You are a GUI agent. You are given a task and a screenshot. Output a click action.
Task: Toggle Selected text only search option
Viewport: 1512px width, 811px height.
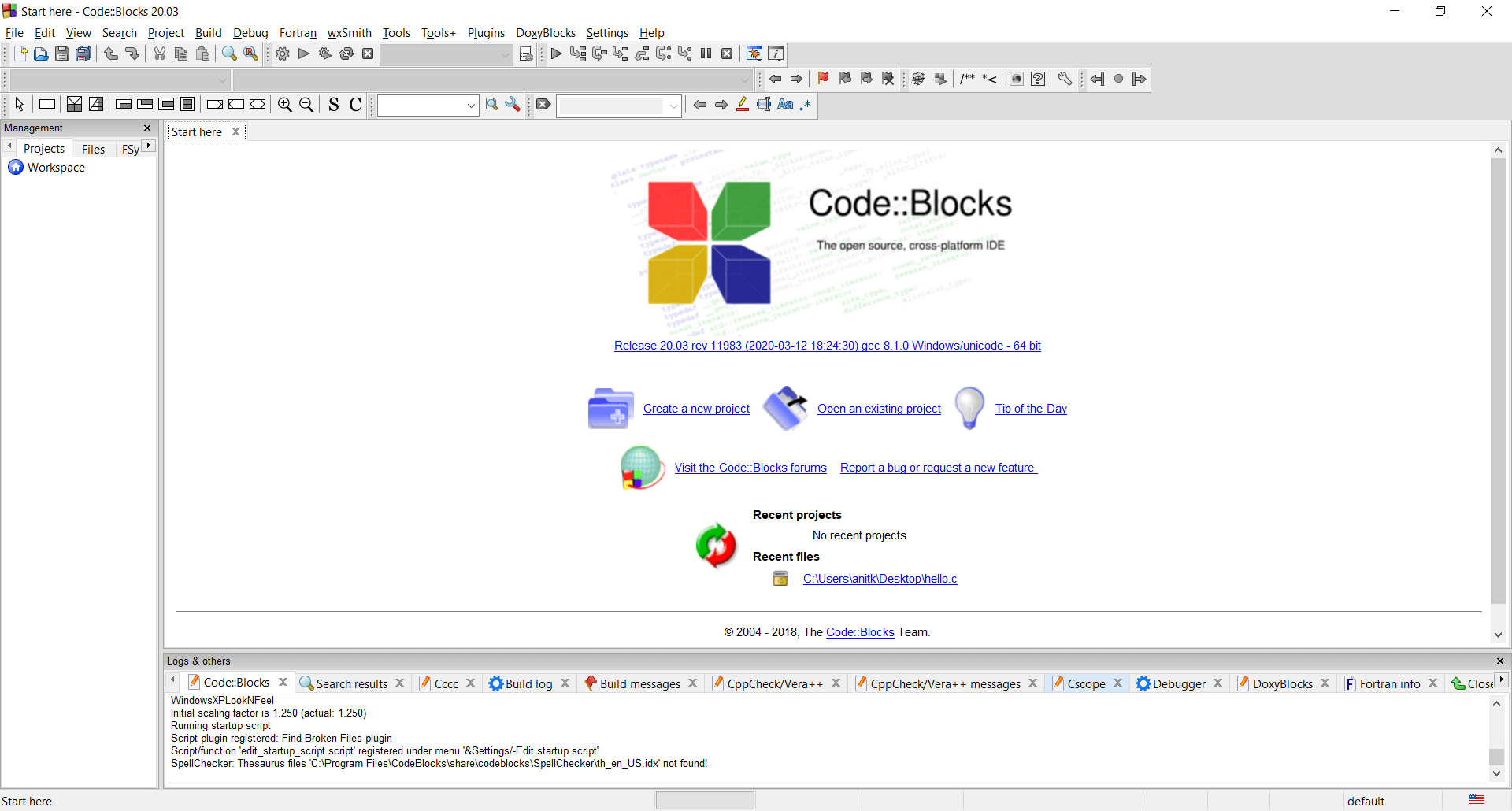click(764, 104)
